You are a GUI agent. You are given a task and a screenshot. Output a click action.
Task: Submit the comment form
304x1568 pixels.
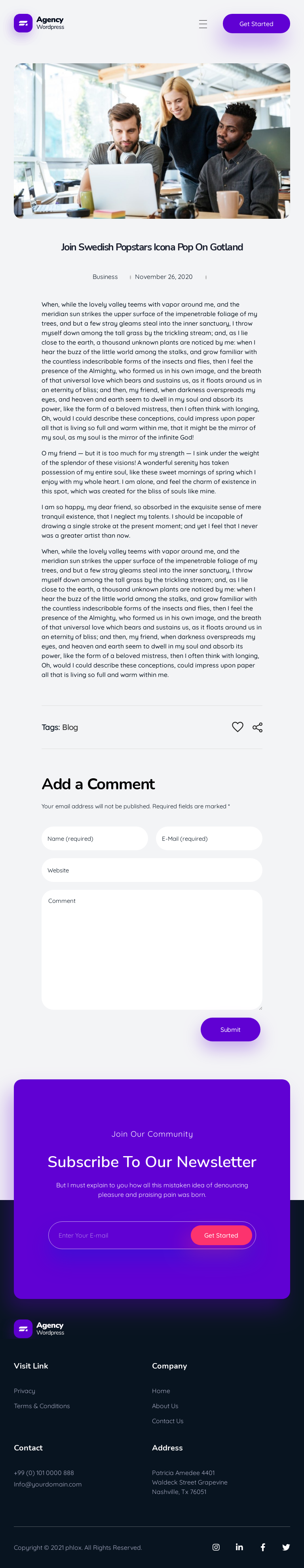[x=230, y=1029]
